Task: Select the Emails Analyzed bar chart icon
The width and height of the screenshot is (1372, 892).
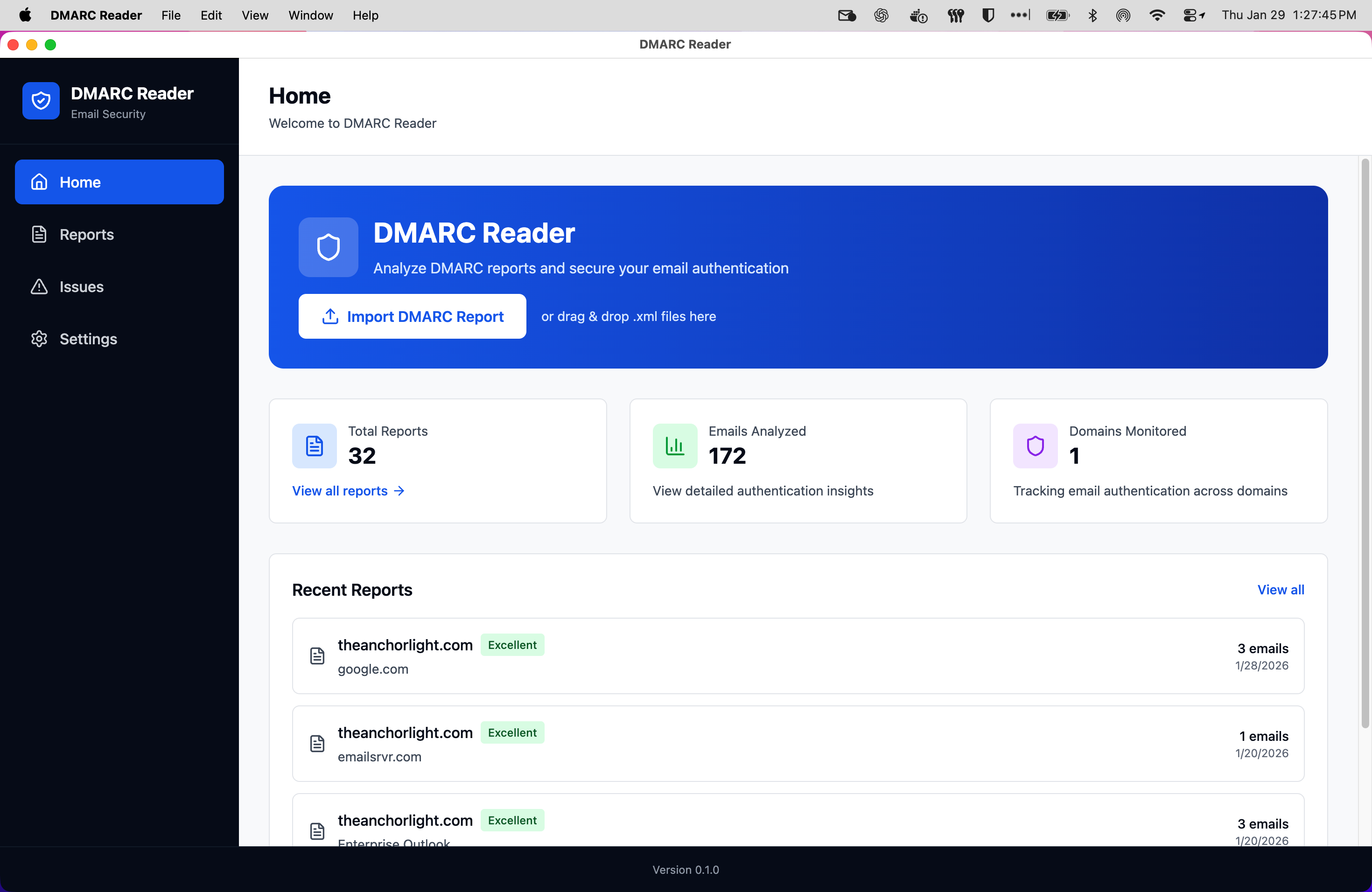Action: [674, 446]
